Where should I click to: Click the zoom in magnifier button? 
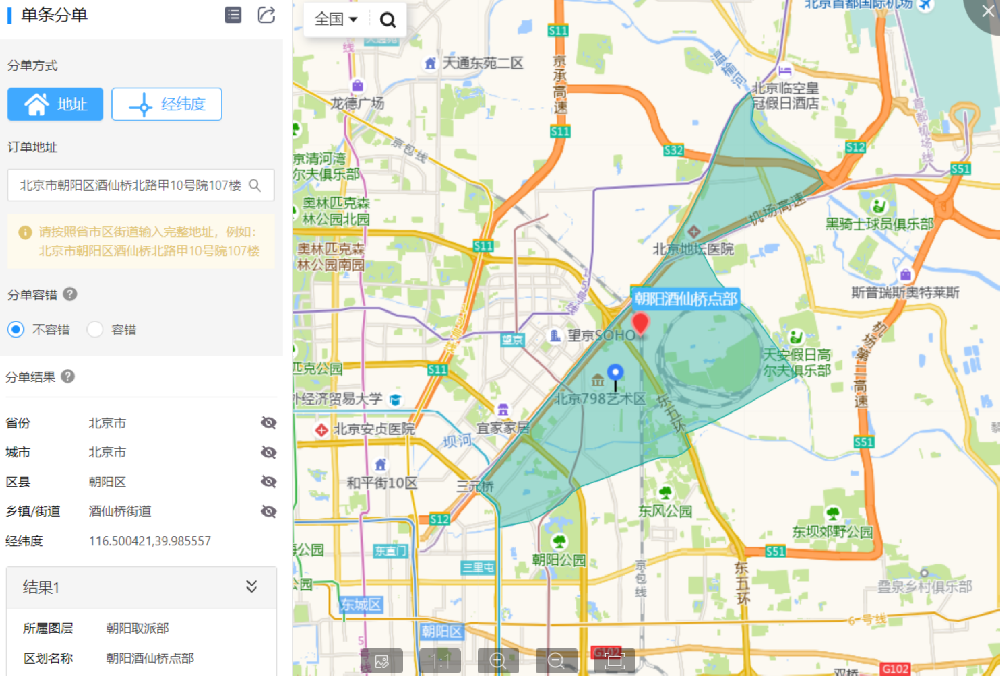coord(497,661)
